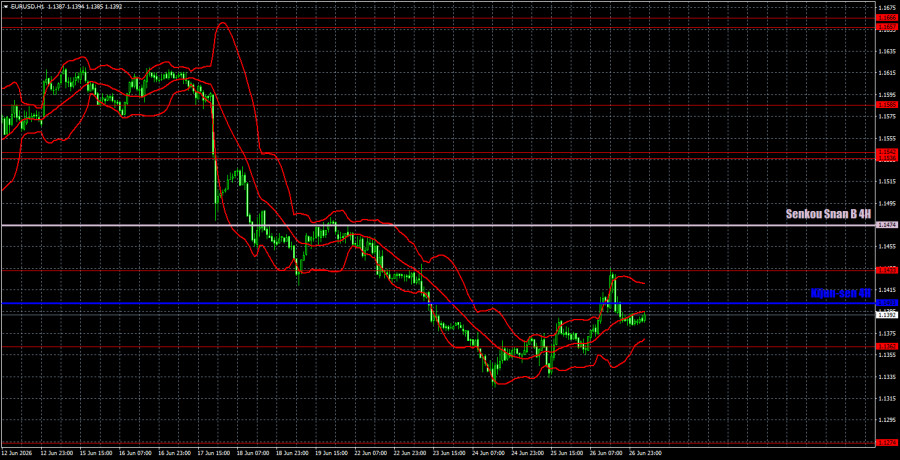Screen dimensions: 900x460
Task: Click the 12 Jun 2026 date label
Action: pyautogui.click(x=15, y=453)
